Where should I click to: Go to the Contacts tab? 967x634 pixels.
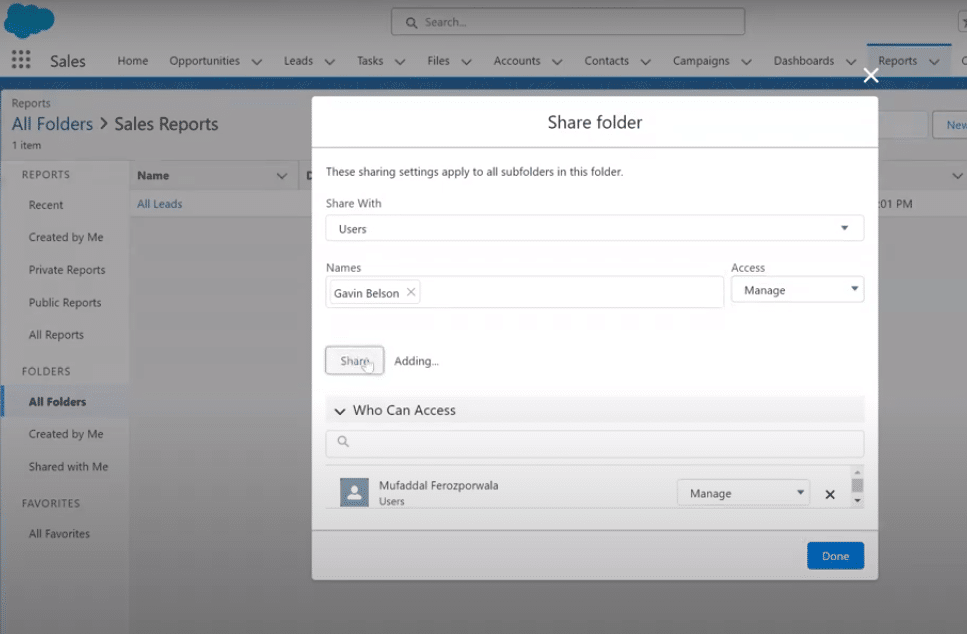tap(607, 60)
